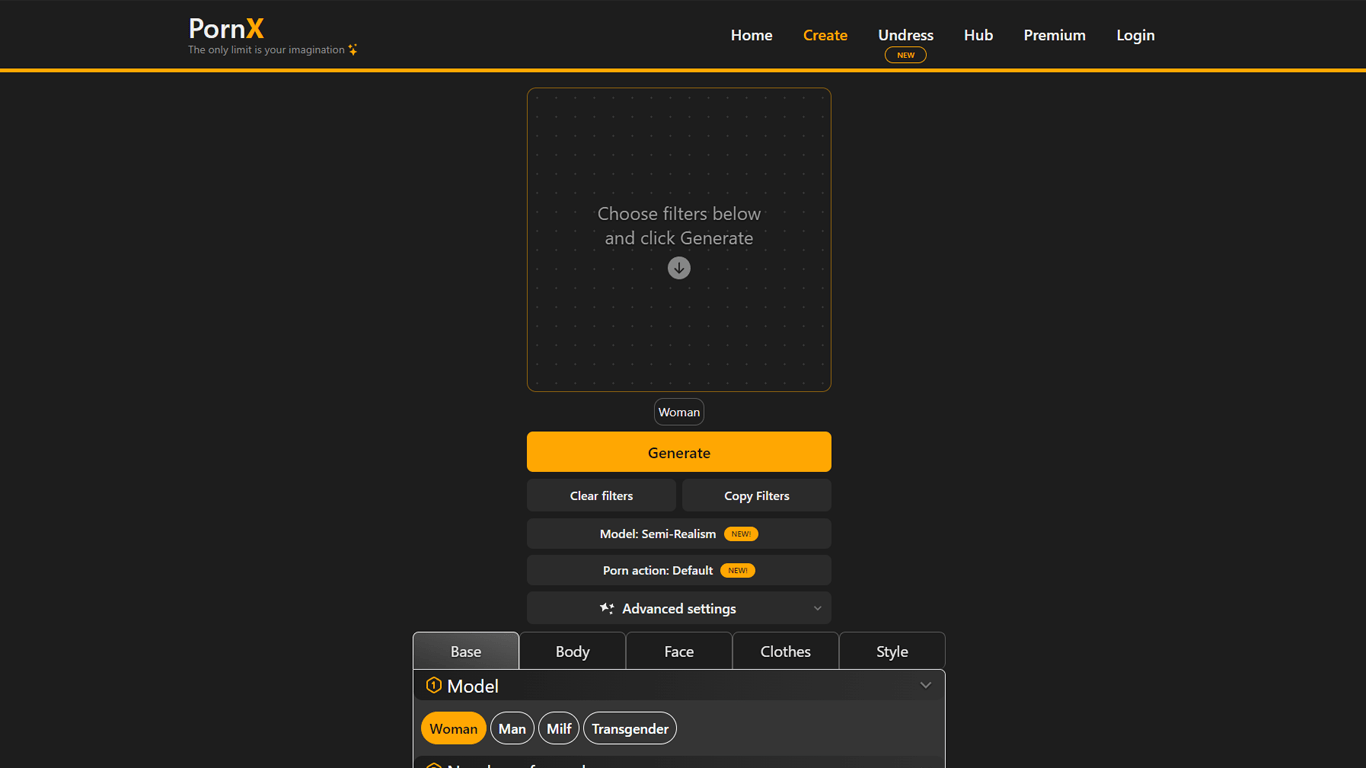The image size is (1366, 768).
Task: Open the Model: Semi-Realism selector
Action: pos(658,534)
